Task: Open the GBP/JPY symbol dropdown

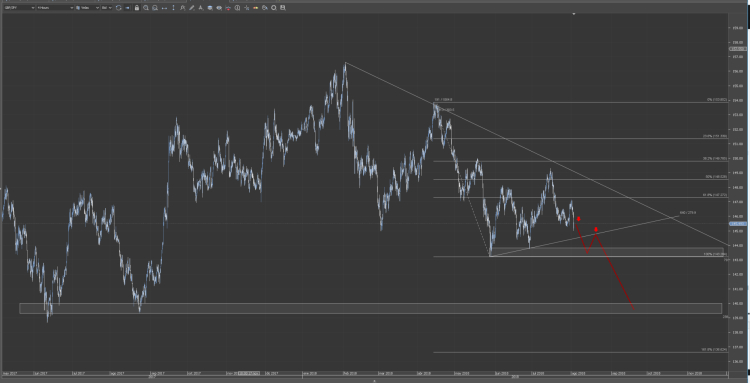Action: tap(19, 8)
